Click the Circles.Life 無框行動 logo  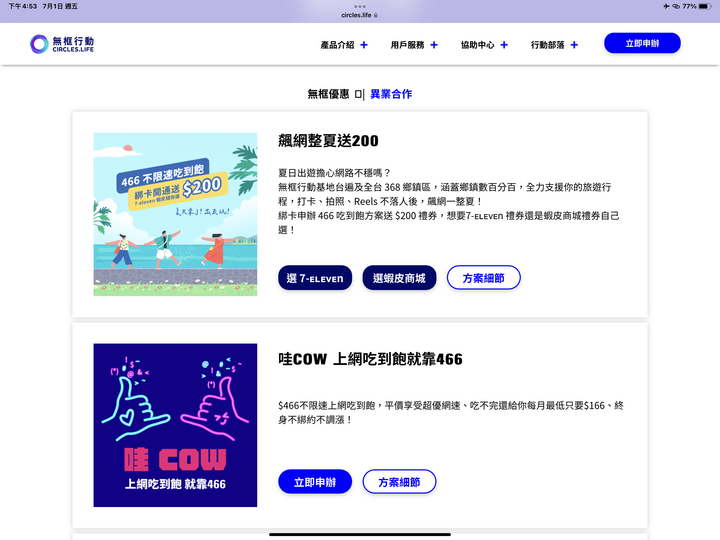click(x=62, y=44)
